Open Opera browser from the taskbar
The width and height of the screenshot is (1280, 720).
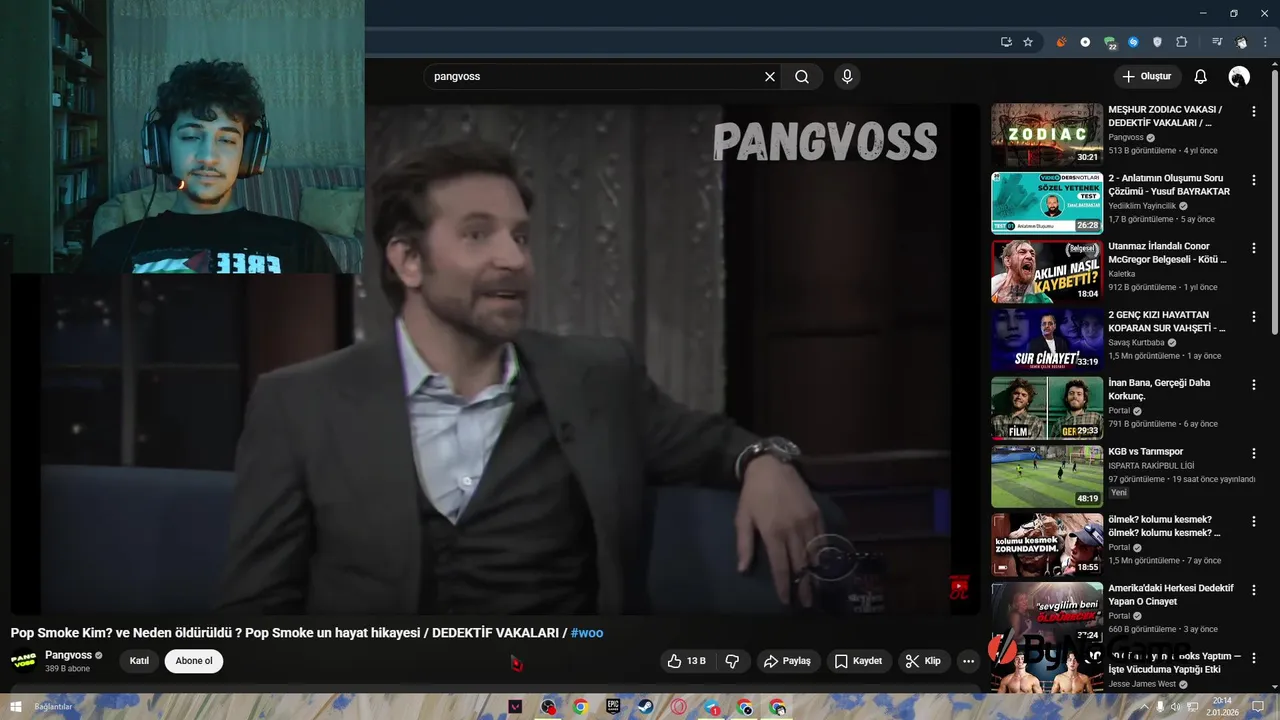click(679, 707)
